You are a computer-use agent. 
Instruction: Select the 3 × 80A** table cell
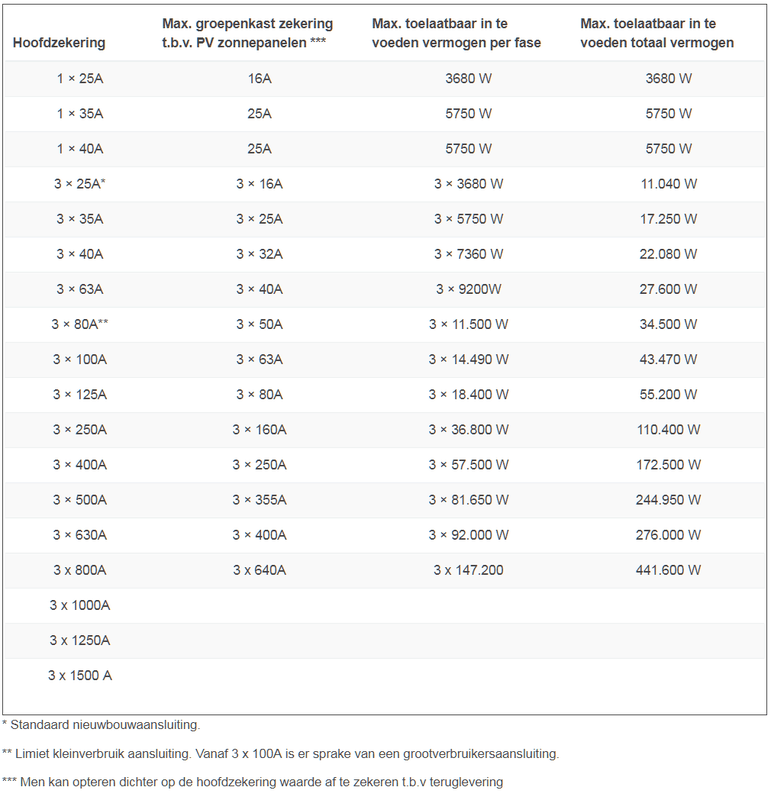(81, 324)
